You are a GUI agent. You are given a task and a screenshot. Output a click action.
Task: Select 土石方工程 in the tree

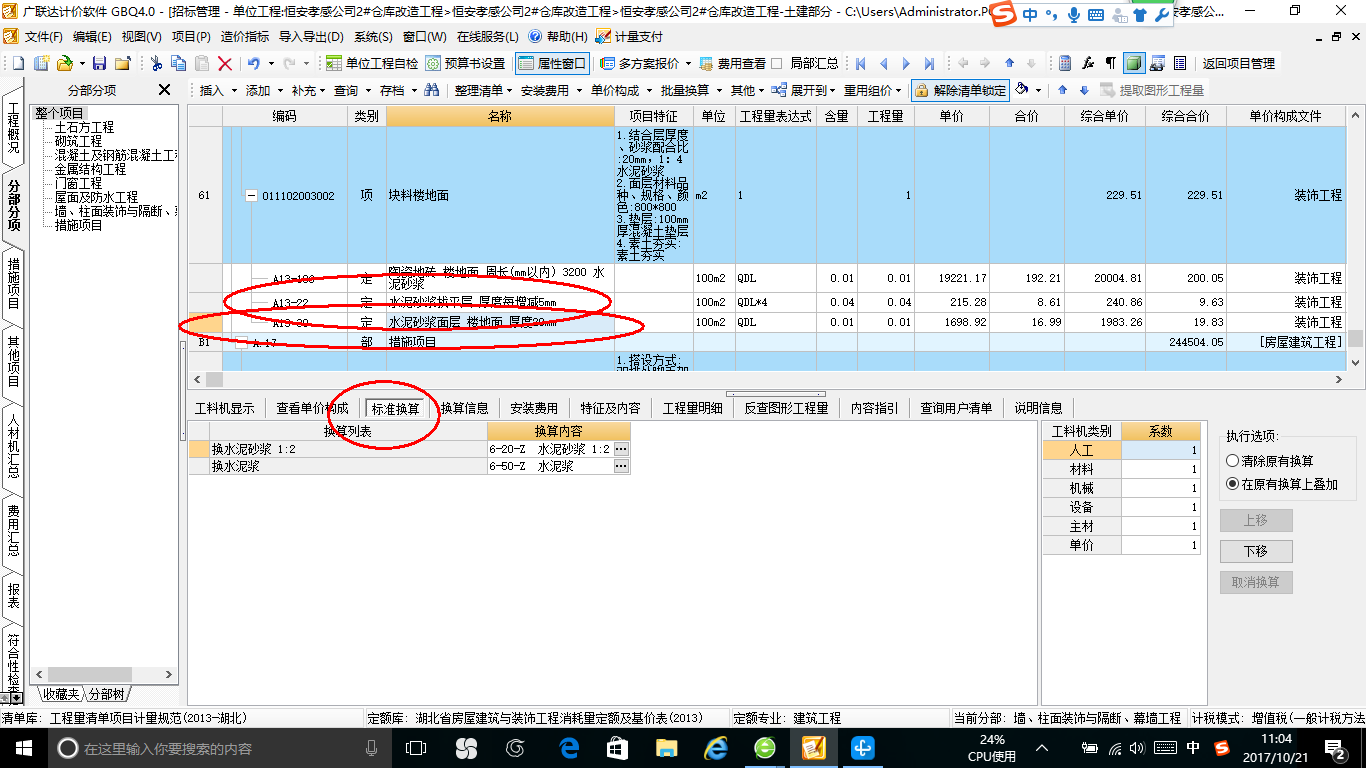click(x=84, y=127)
